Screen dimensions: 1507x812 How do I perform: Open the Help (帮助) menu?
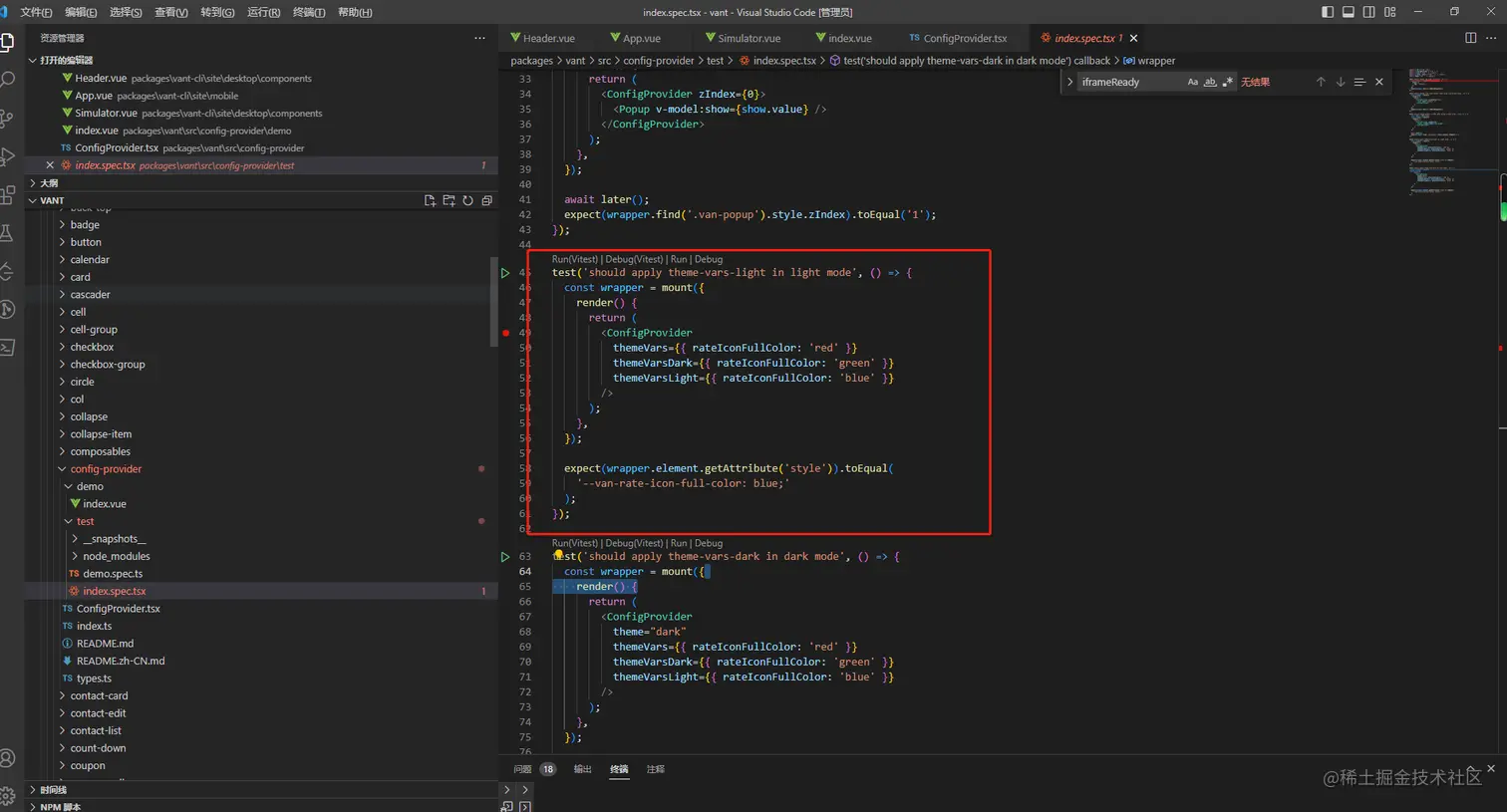(355, 12)
